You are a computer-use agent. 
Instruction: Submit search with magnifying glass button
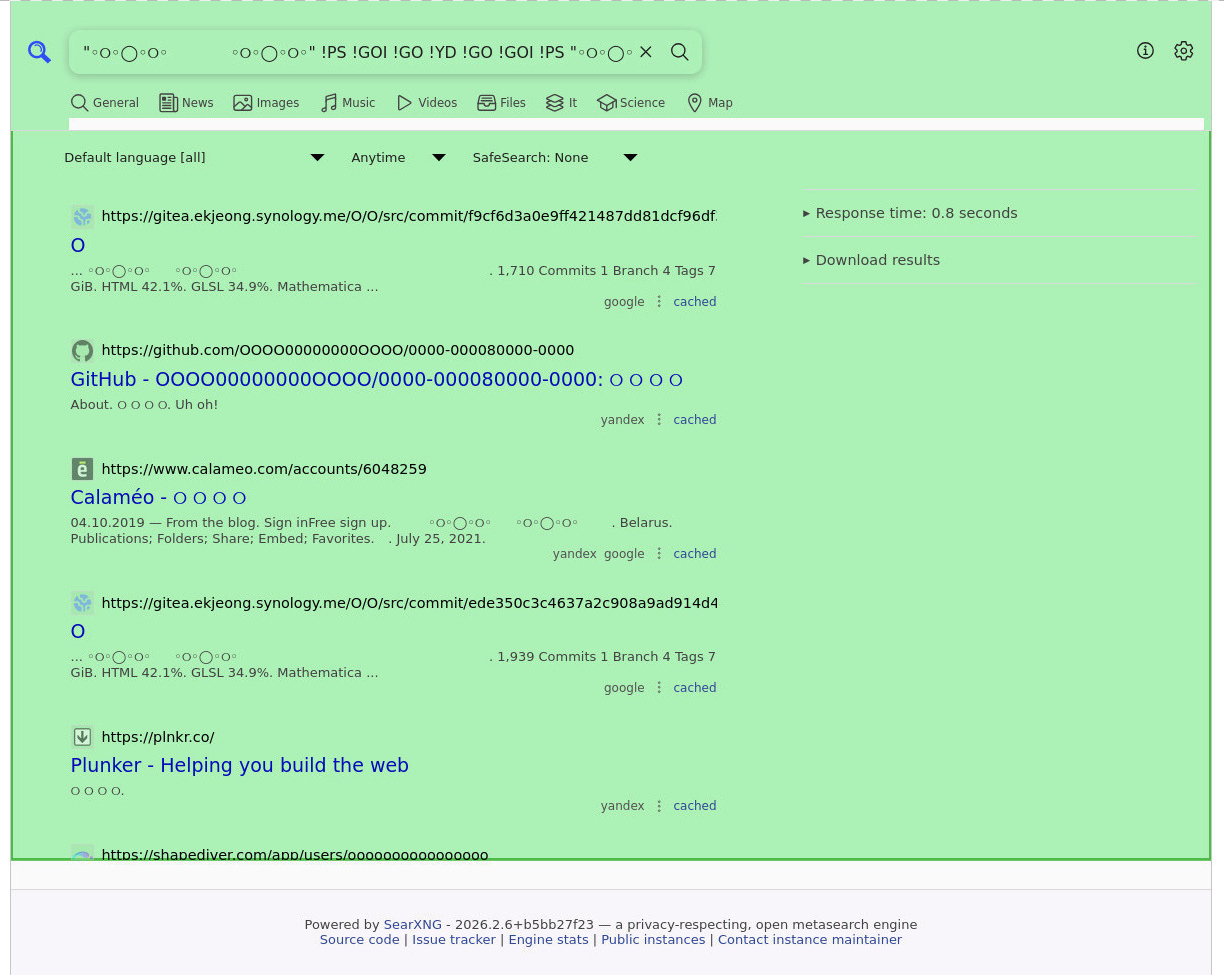coord(680,52)
